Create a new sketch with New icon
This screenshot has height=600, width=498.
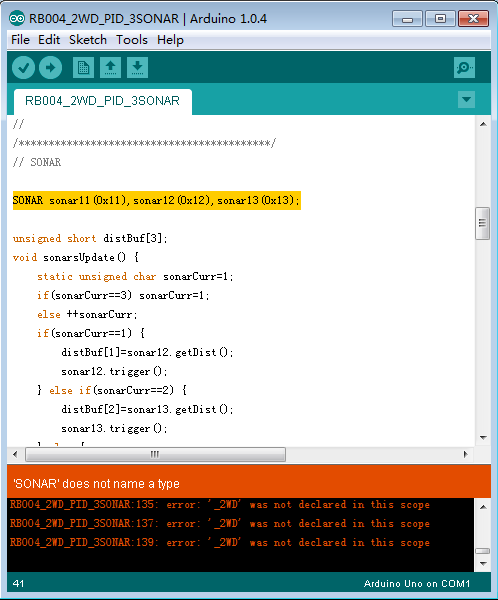[x=83, y=68]
